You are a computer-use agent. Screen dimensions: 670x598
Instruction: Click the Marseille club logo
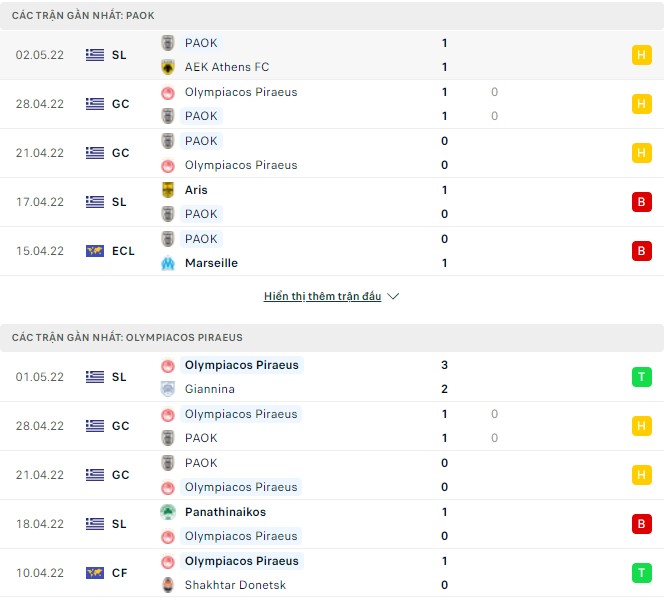click(x=168, y=263)
